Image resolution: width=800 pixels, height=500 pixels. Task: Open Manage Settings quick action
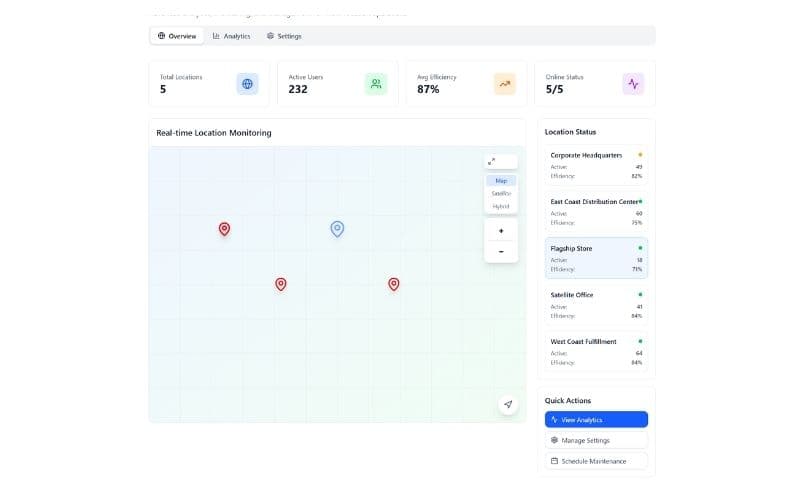(596, 440)
